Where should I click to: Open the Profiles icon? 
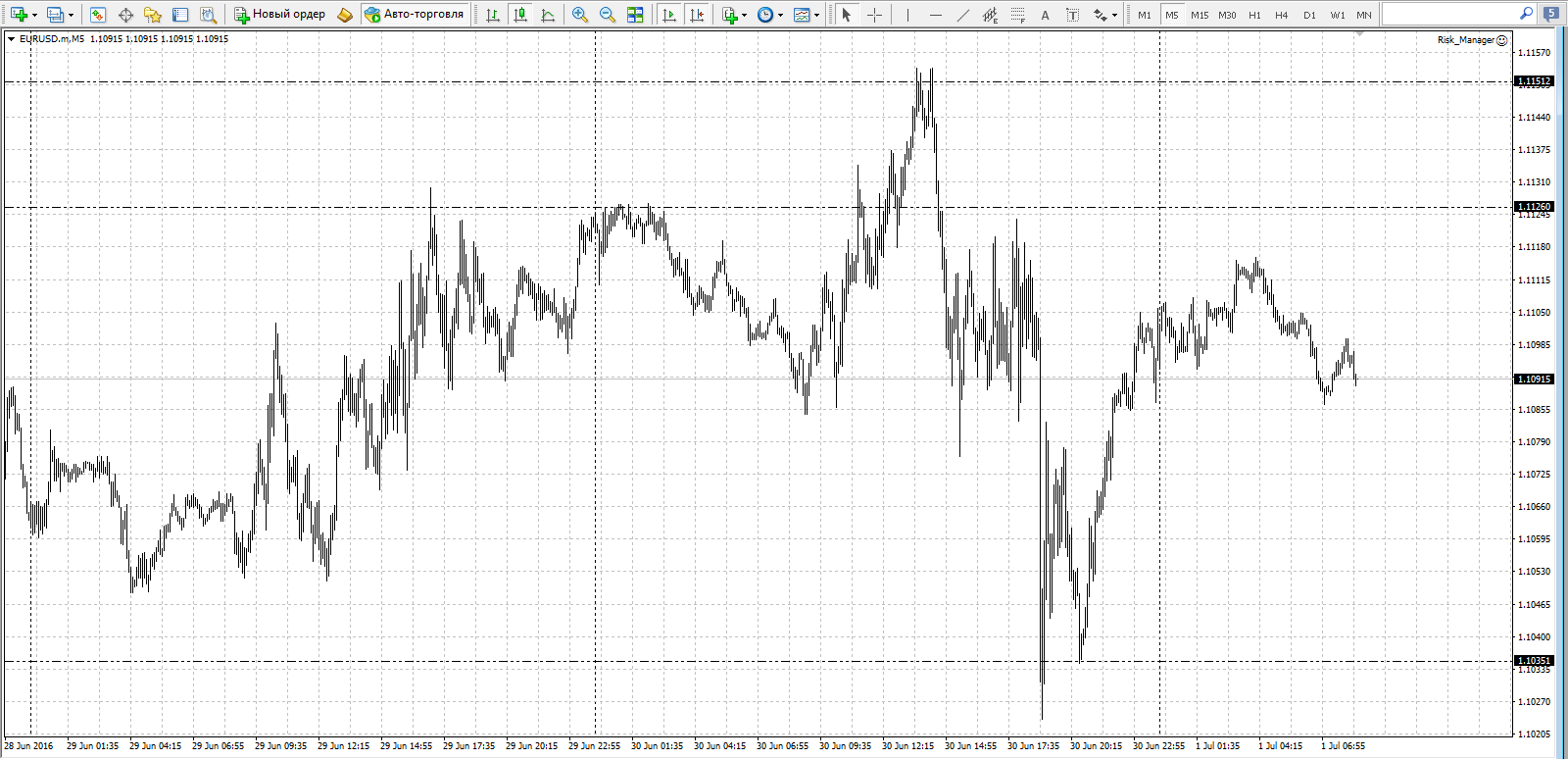55,15
